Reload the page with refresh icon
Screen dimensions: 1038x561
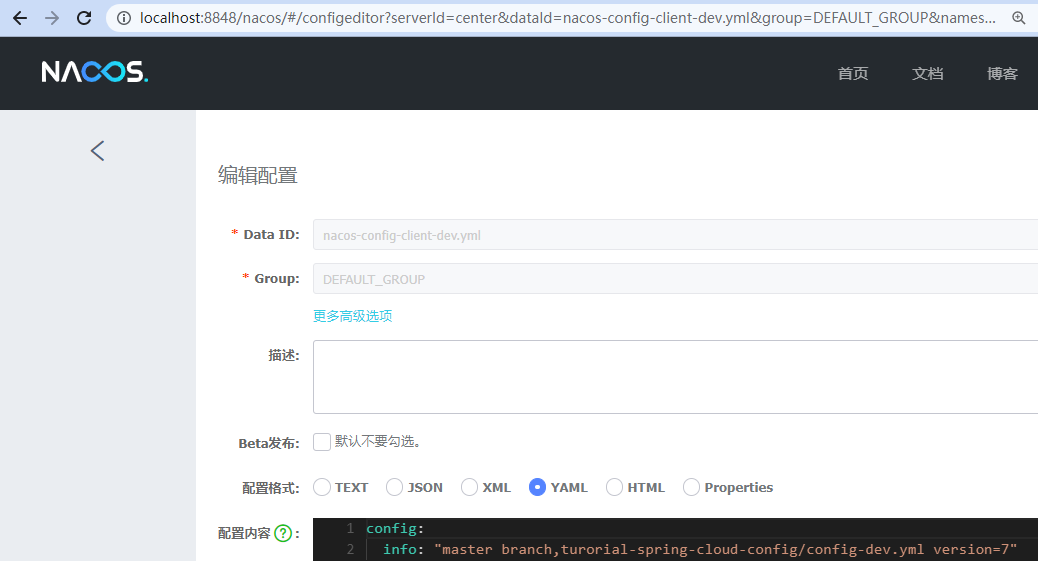click(x=84, y=18)
